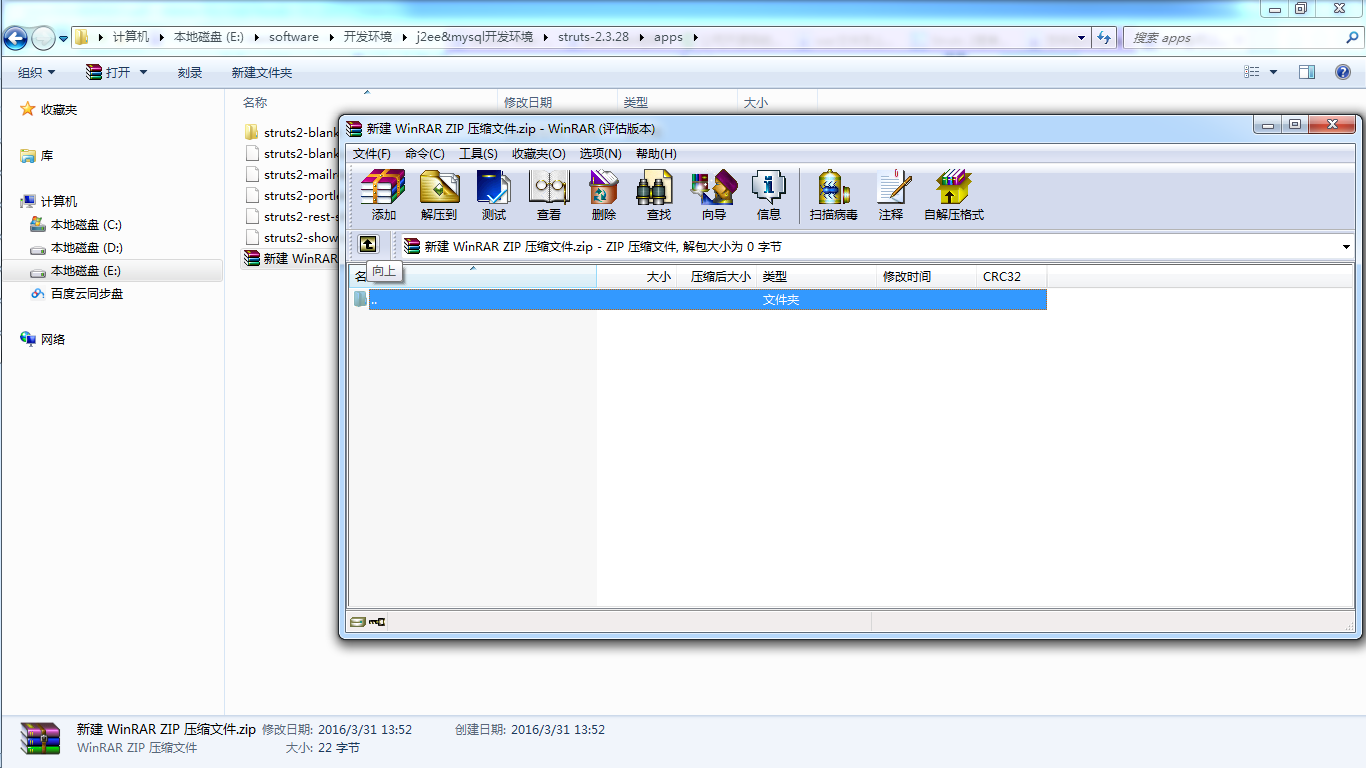Screen dimensions: 1366x768
Task: Click the key icon in WinRAR status bar
Action: 376,622
